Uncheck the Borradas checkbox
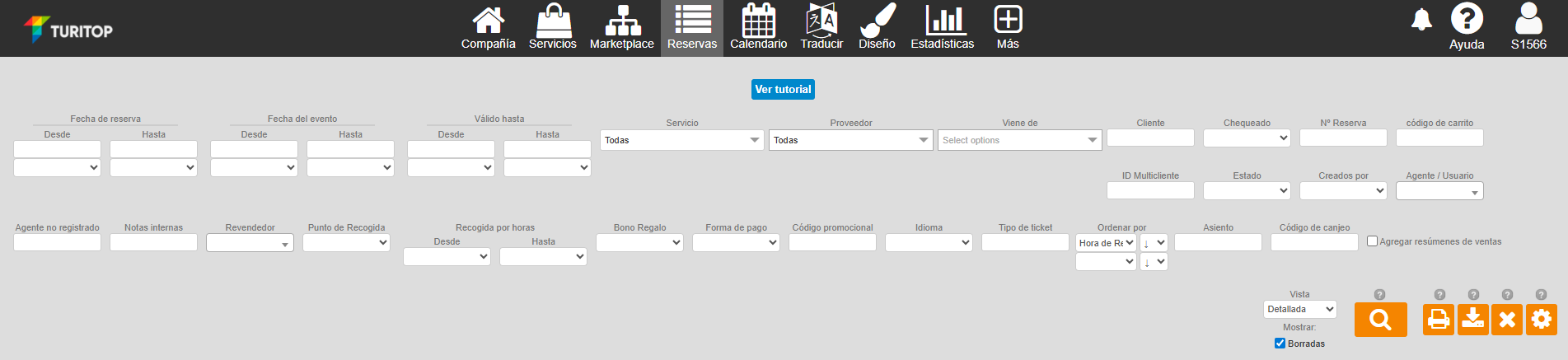 (1280, 344)
